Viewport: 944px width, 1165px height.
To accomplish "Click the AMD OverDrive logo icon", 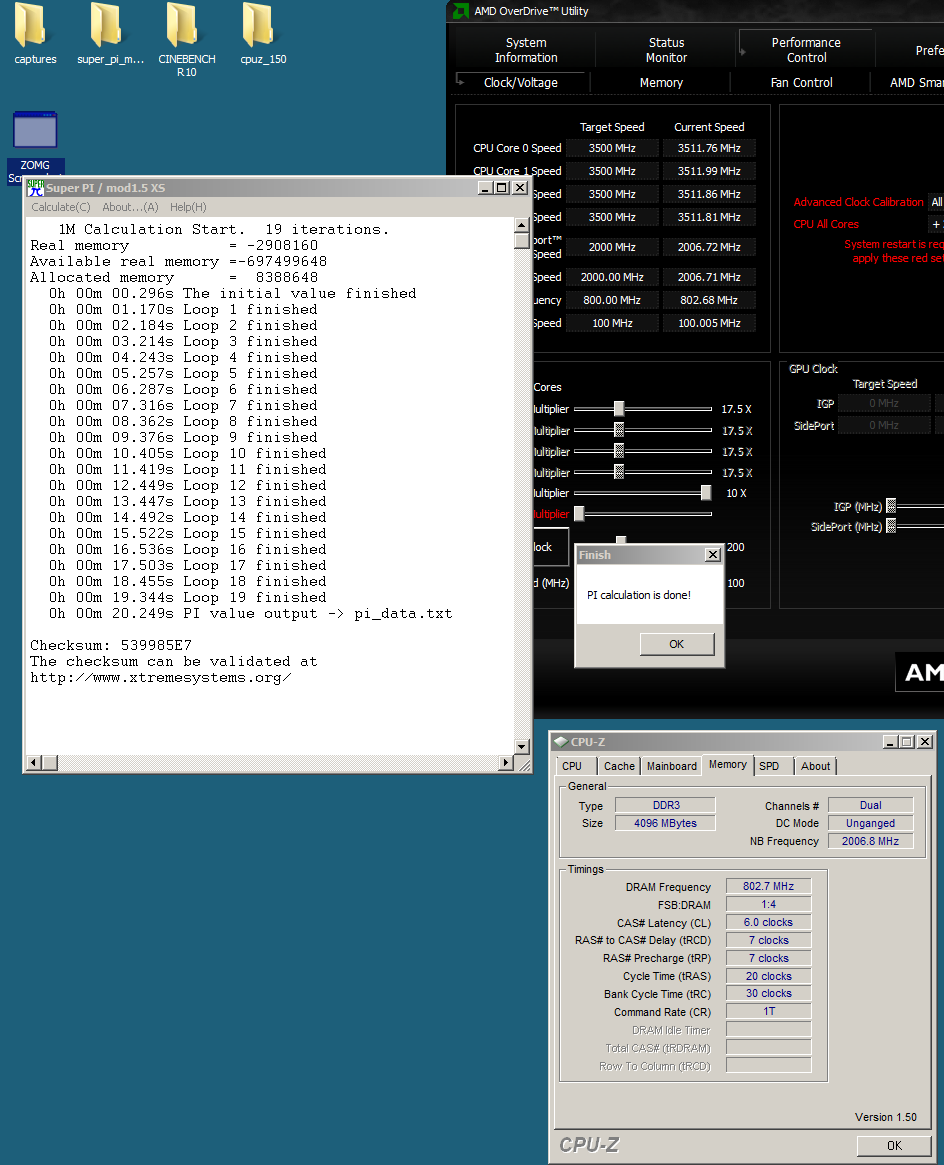I will [459, 11].
